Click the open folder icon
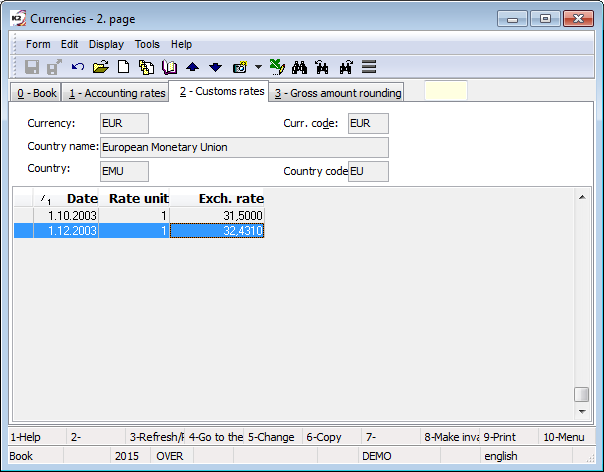 (101, 67)
